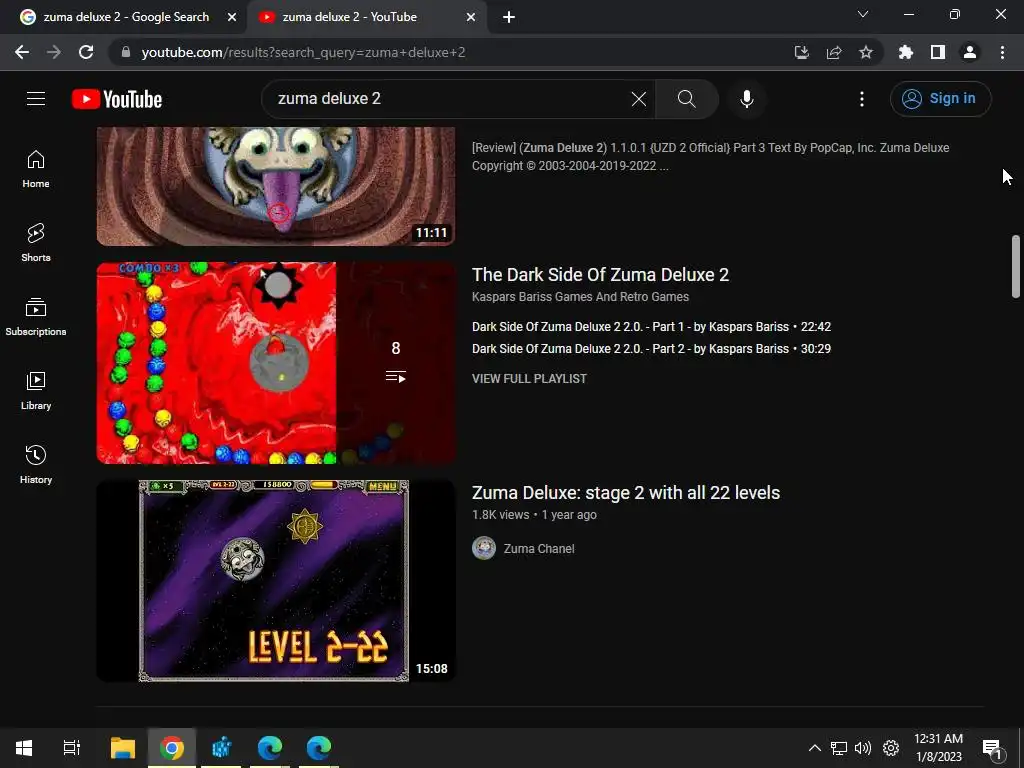Bookmark this page with star icon
The height and width of the screenshot is (768, 1024).
tap(865, 52)
